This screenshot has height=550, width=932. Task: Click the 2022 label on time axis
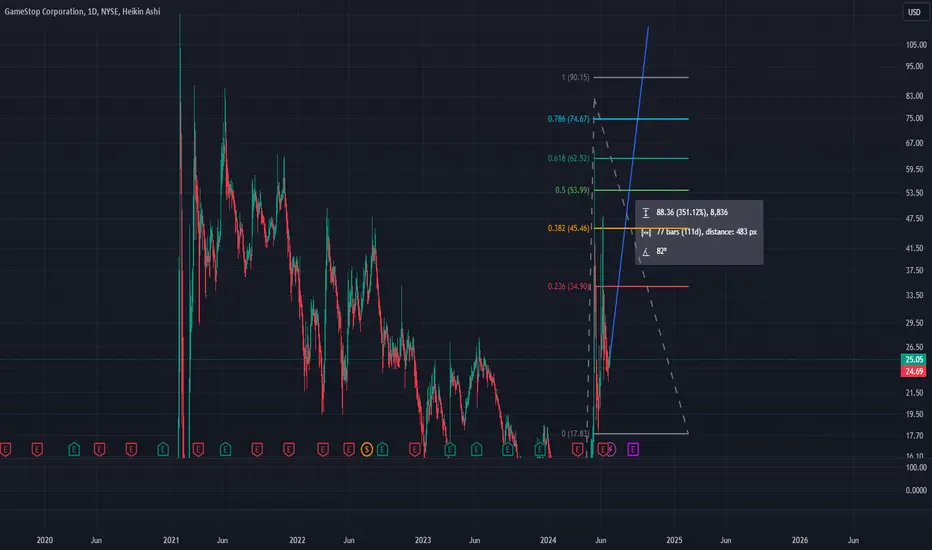click(x=297, y=540)
